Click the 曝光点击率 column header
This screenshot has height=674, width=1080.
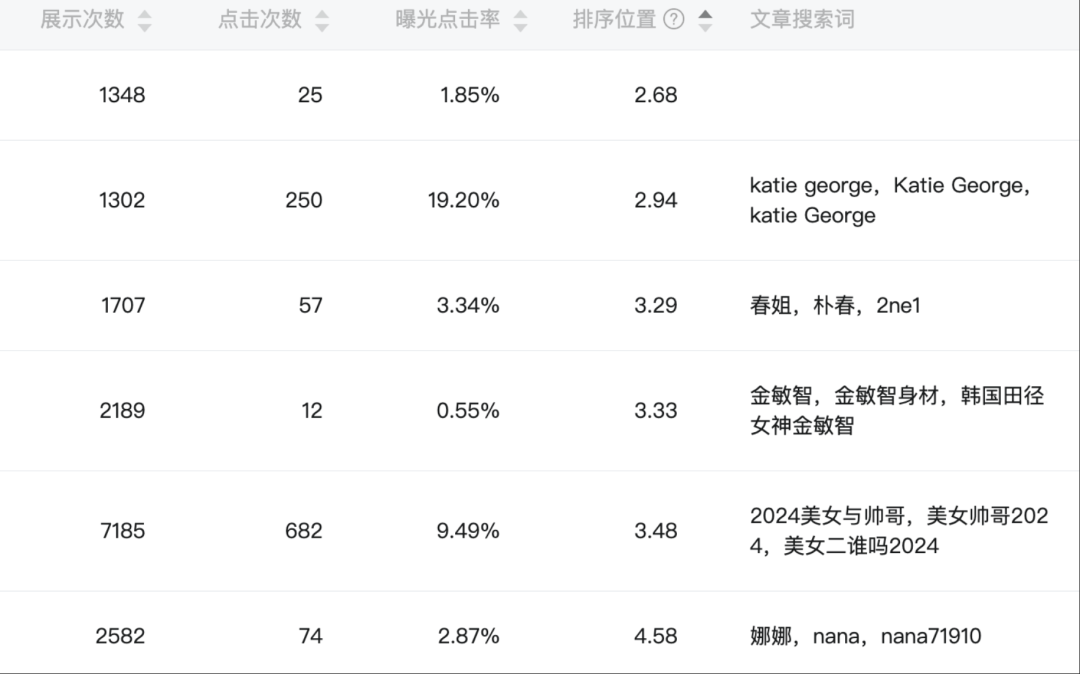[447, 20]
